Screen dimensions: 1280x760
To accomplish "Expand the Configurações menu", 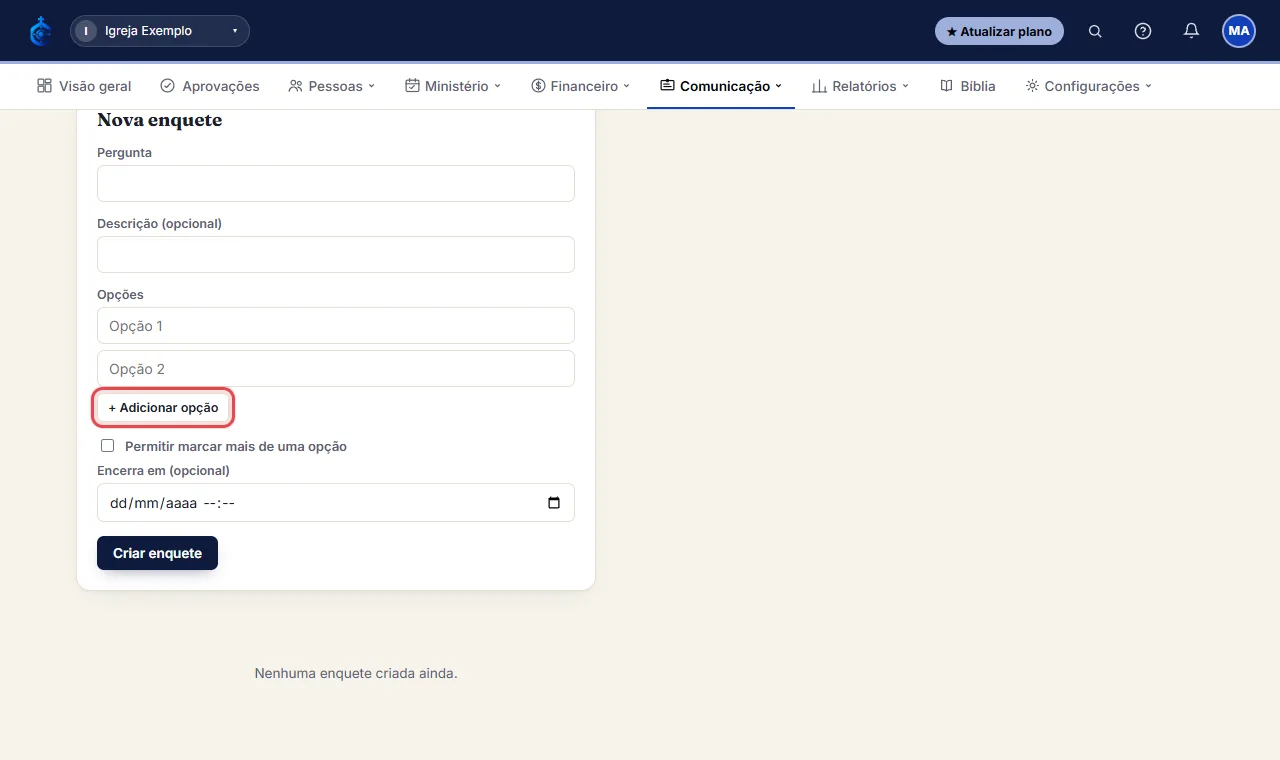I will point(1089,86).
